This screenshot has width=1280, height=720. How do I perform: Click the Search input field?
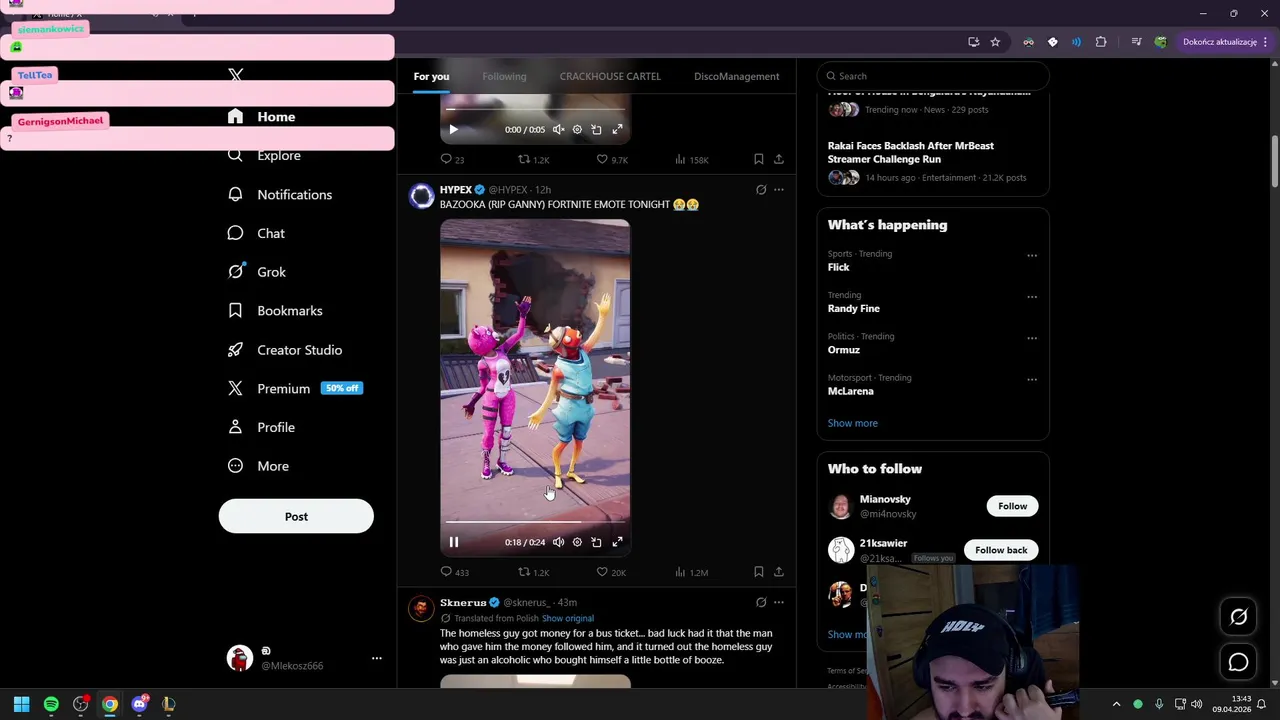click(933, 76)
